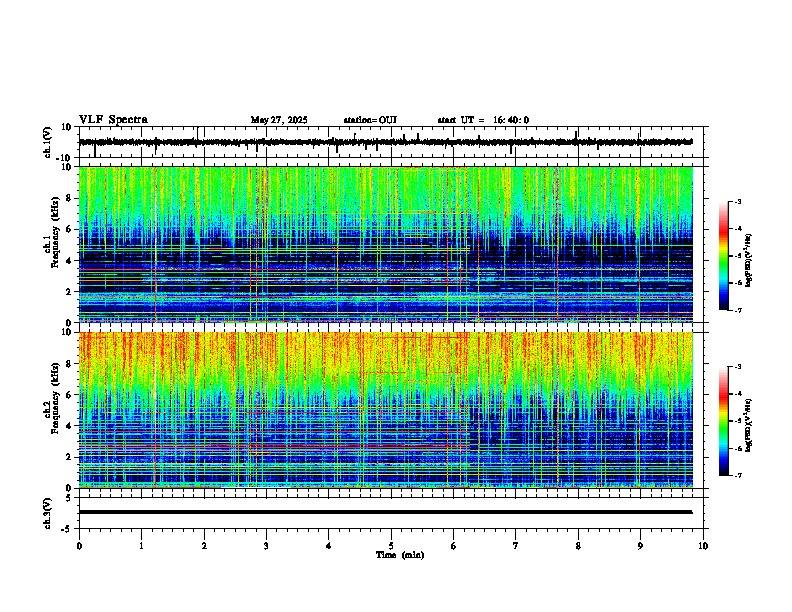
Task: Click the "Time (min)" axis title
Action: pyautogui.click(x=400, y=555)
